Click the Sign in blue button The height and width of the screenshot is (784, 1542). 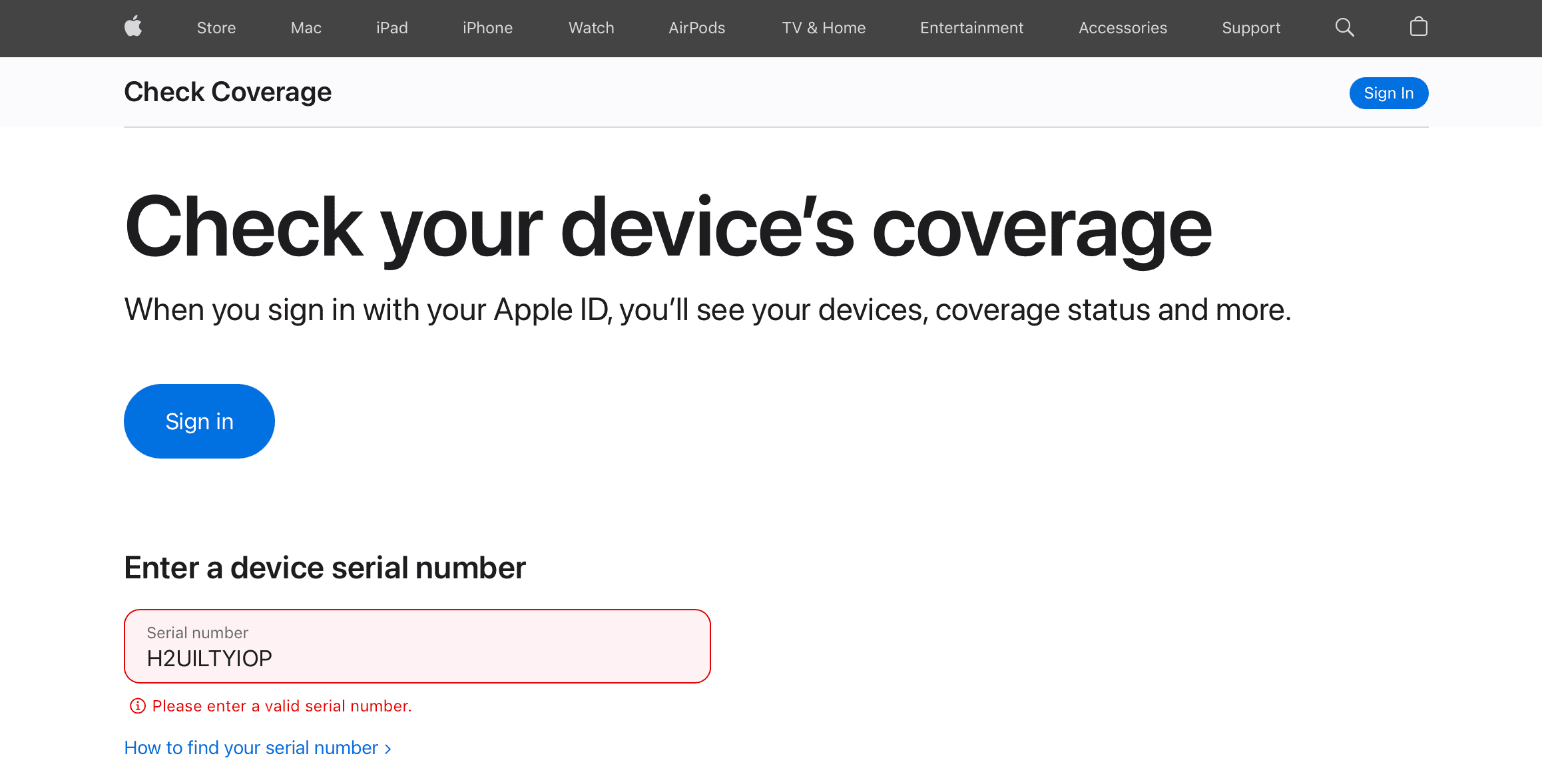pos(199,421)
